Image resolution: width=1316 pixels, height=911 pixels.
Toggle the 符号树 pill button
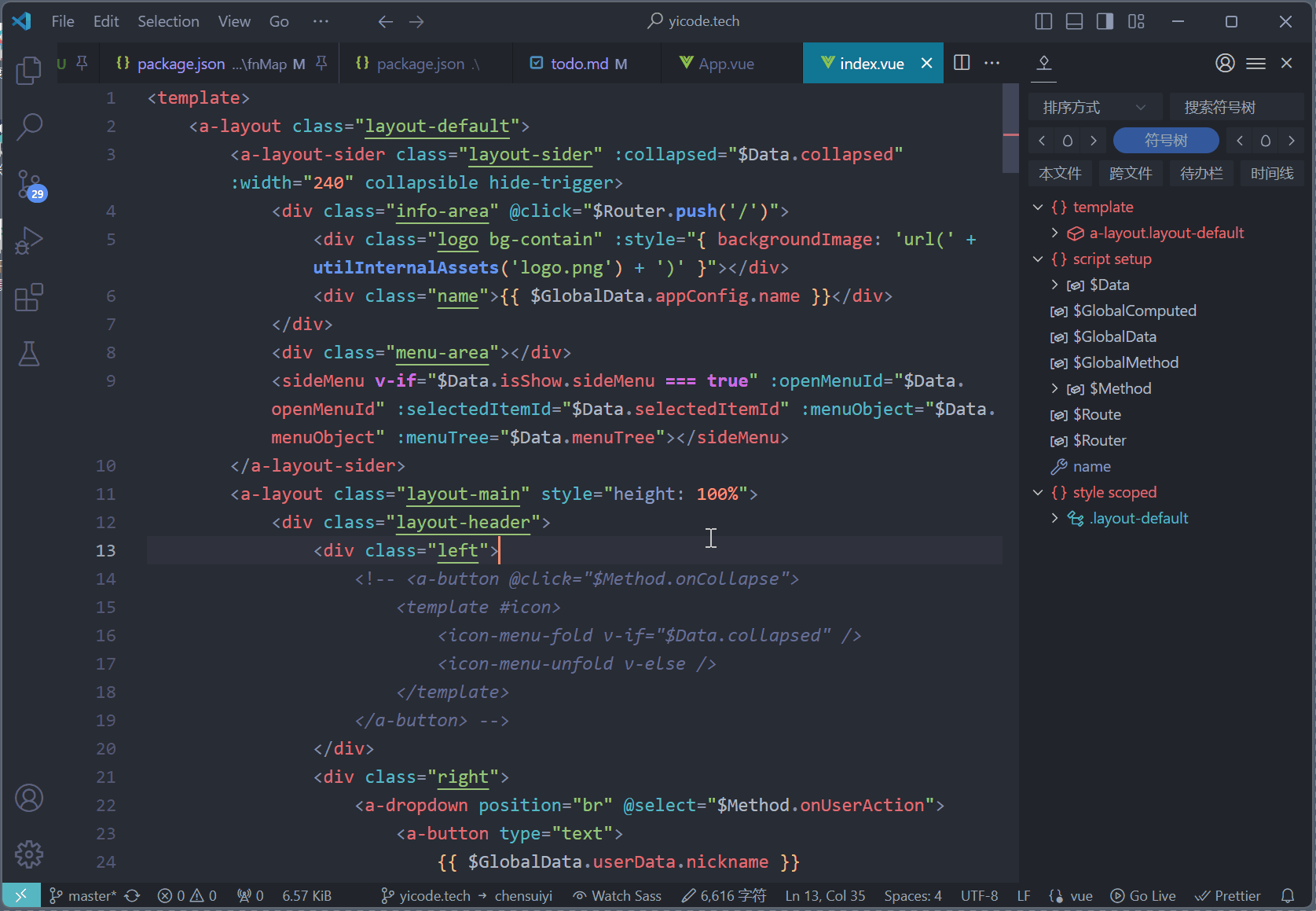pos(1166,141)
